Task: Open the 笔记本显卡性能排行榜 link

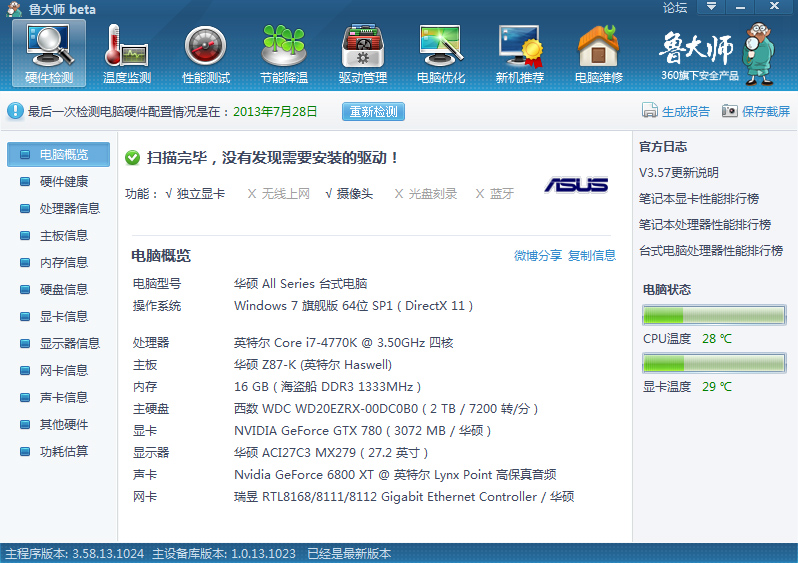Action: point(699,199)
